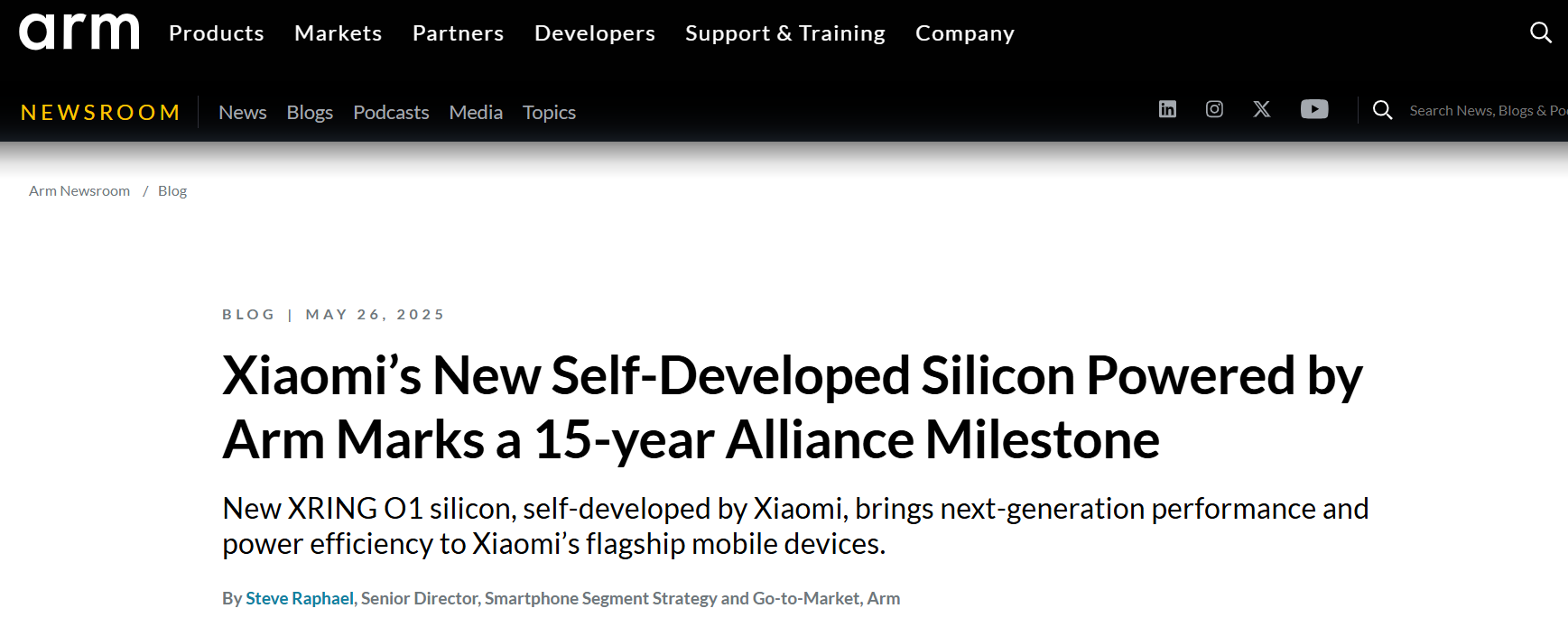This screenshot has height=636, width=1568.
Task: Open the Markets menu
Action: 339,33
